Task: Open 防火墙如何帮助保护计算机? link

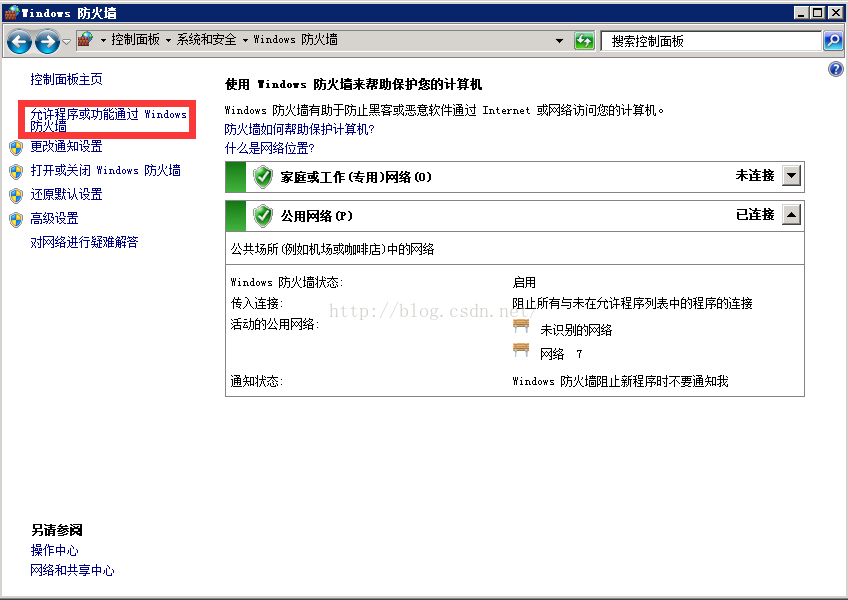Action: (x=299, y=129)
